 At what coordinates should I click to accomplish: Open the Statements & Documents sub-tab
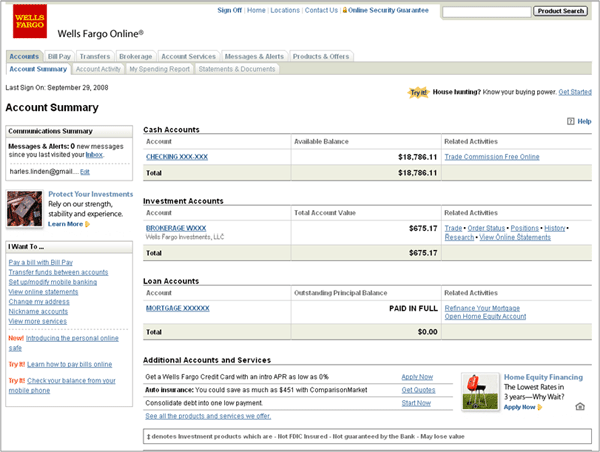point(237,69)
